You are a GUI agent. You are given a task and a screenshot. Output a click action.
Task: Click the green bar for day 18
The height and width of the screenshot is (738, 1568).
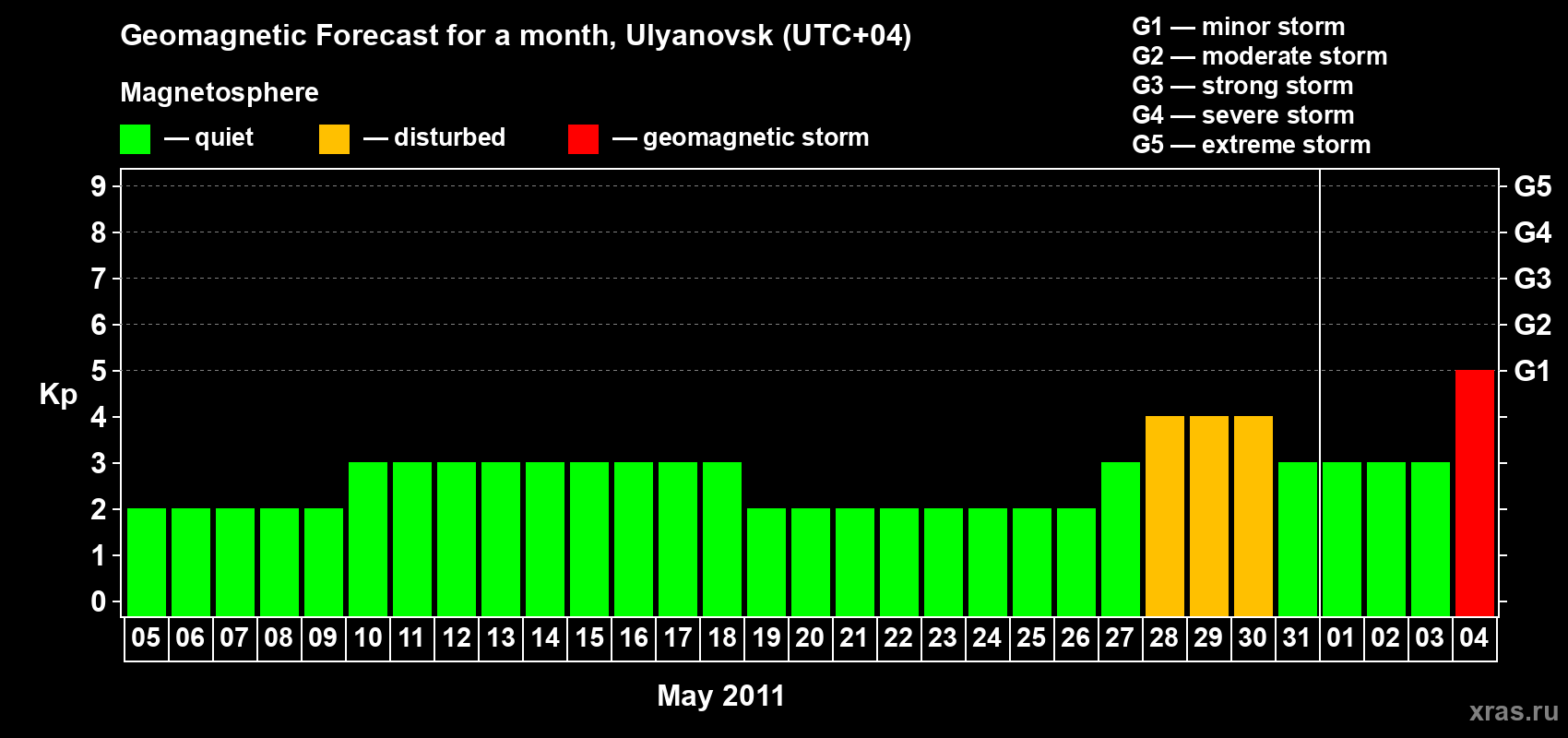coord(721,539)
